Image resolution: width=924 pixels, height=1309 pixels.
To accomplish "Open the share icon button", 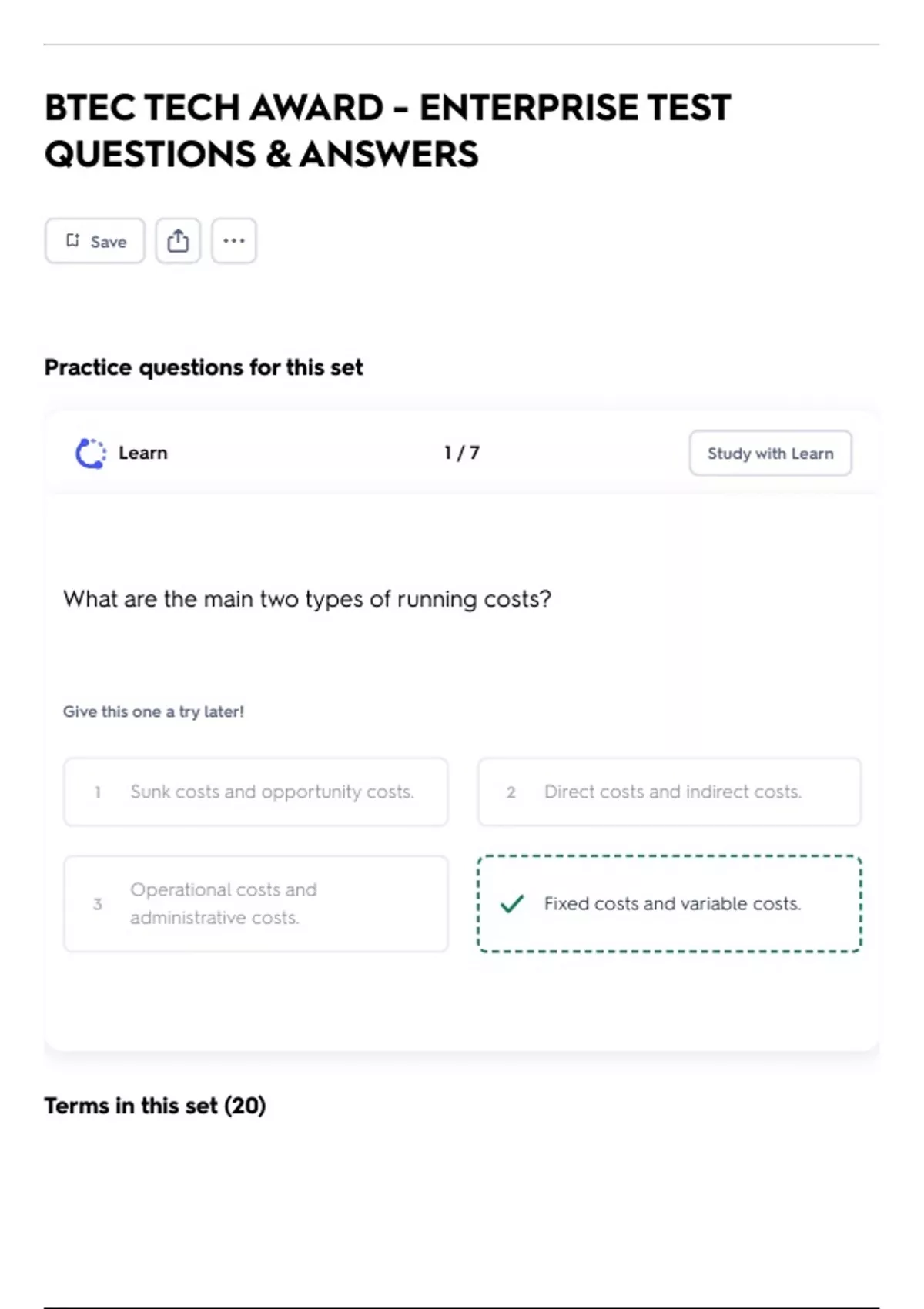I will 178,241.
